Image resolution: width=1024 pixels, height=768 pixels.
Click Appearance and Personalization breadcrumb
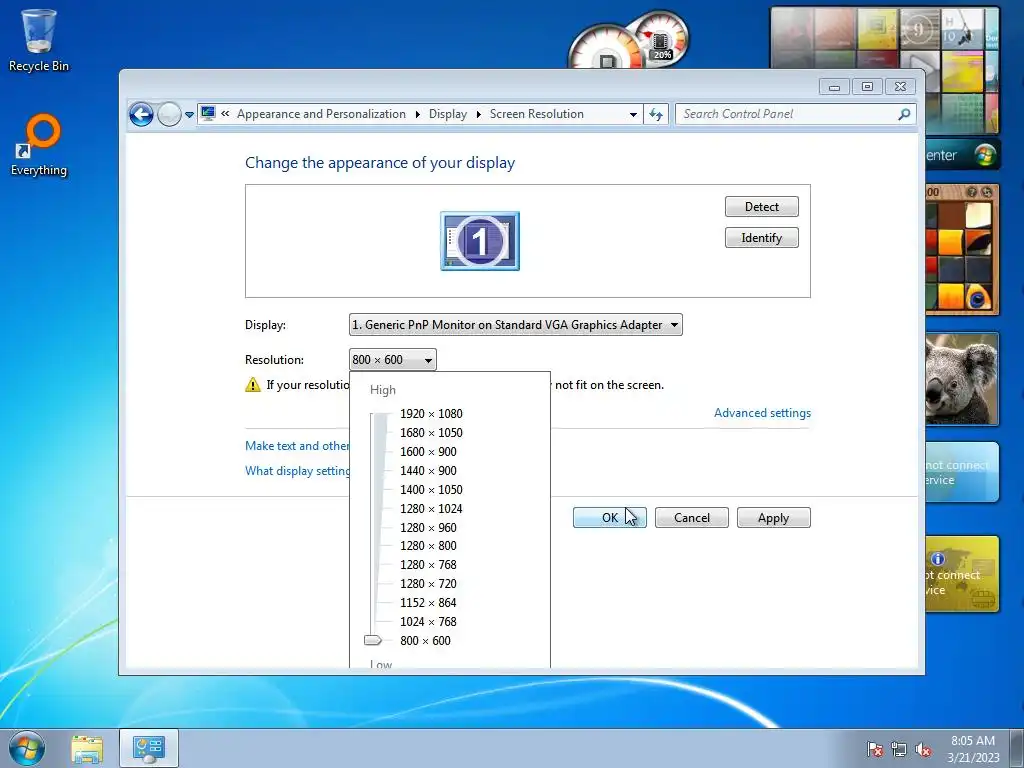pyautogui.click(x=321, y=114)
